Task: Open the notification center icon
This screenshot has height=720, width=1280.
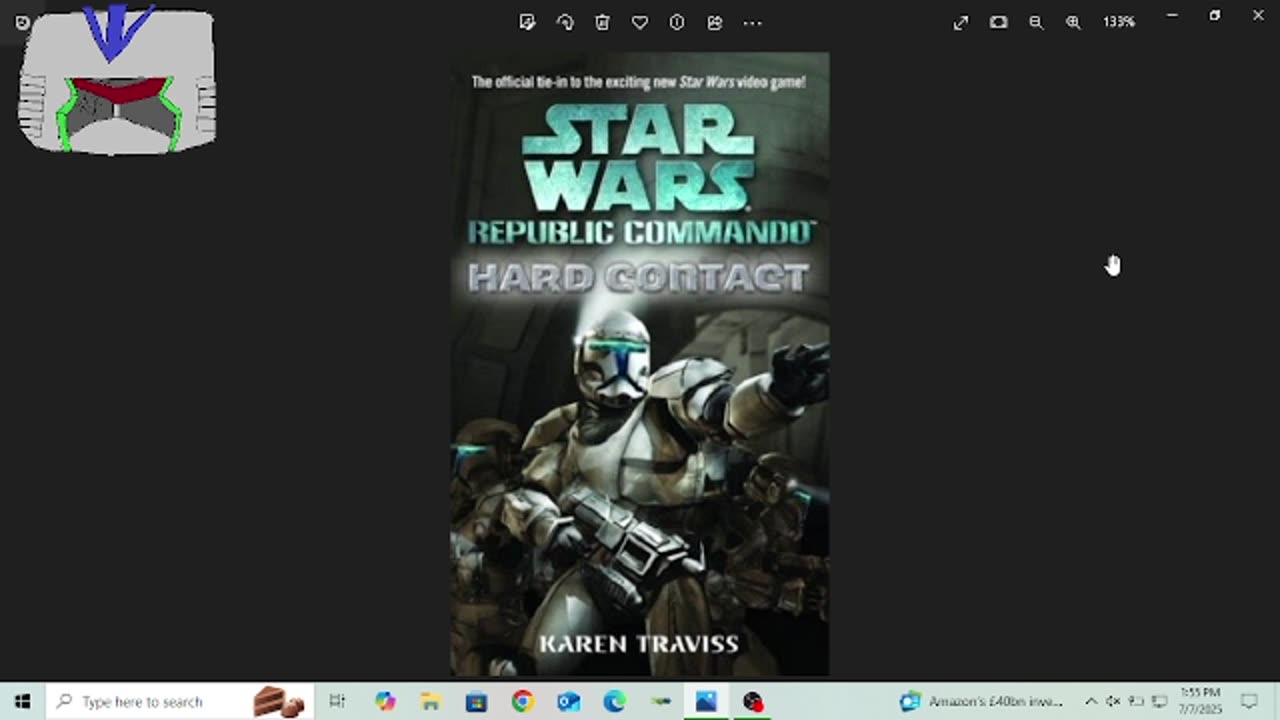Action: pos(1249,702)
